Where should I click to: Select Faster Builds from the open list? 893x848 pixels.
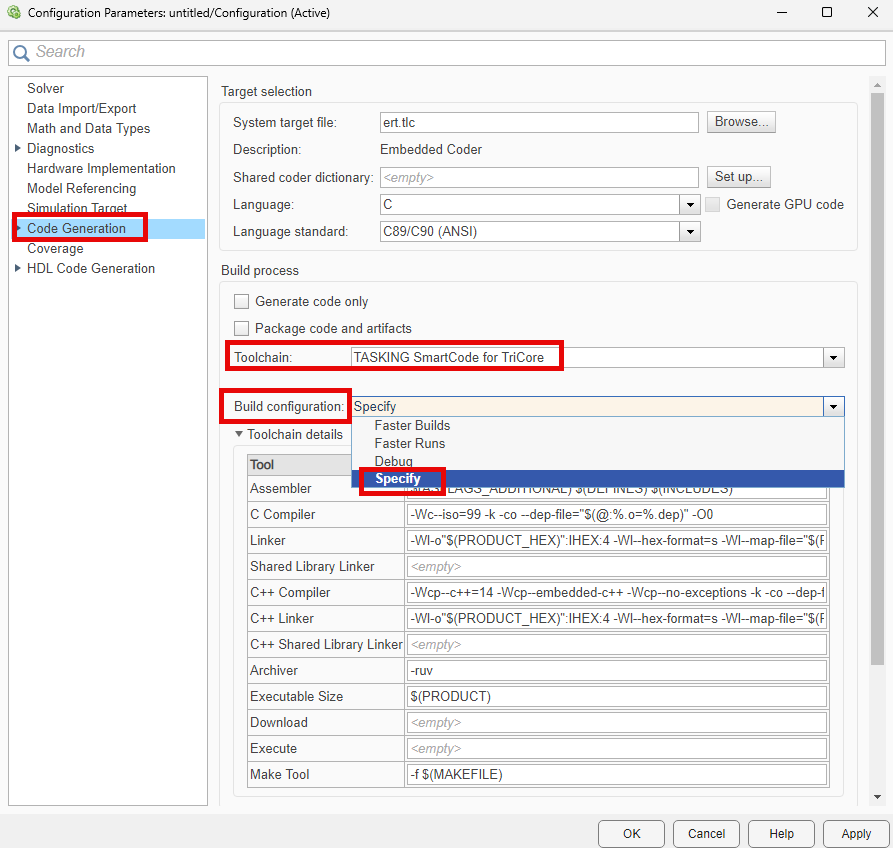(411, 425)
